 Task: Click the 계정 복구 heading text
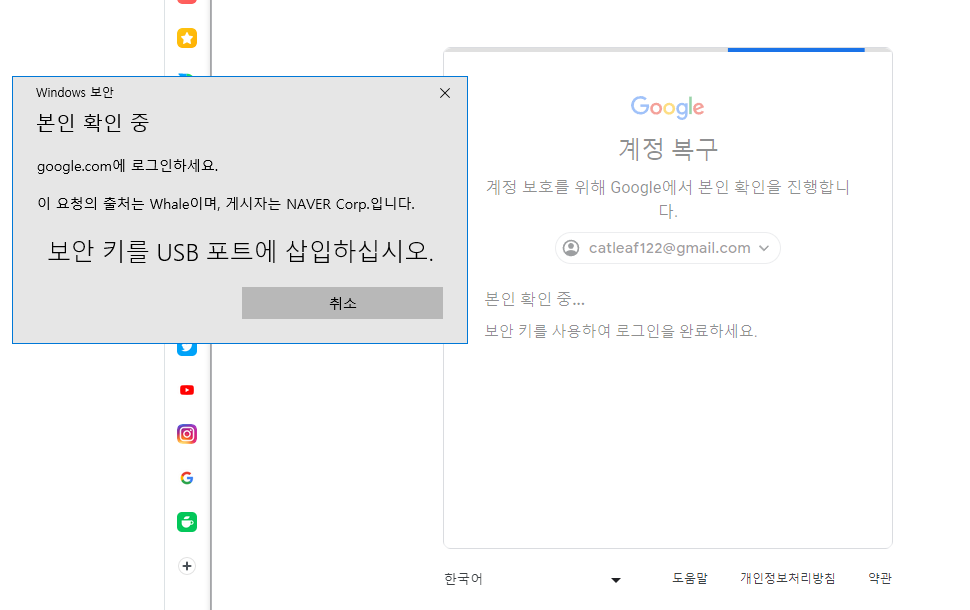(x=668, y=149)
